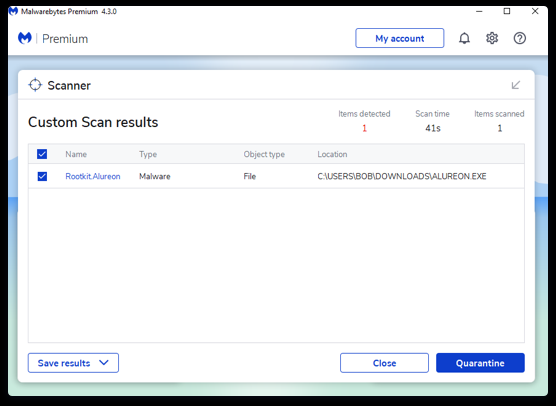Screen dimensions: 556x406
Task: Close the Malwarebytes window
Action: pyautogui.click(x=535, y=11)
